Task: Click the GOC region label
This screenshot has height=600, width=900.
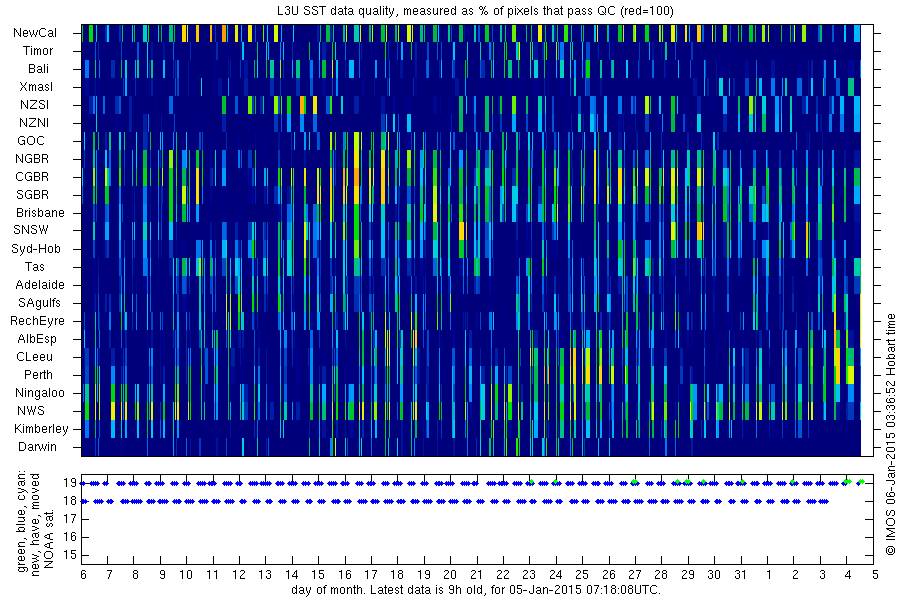Action: (x=31, y=141)
